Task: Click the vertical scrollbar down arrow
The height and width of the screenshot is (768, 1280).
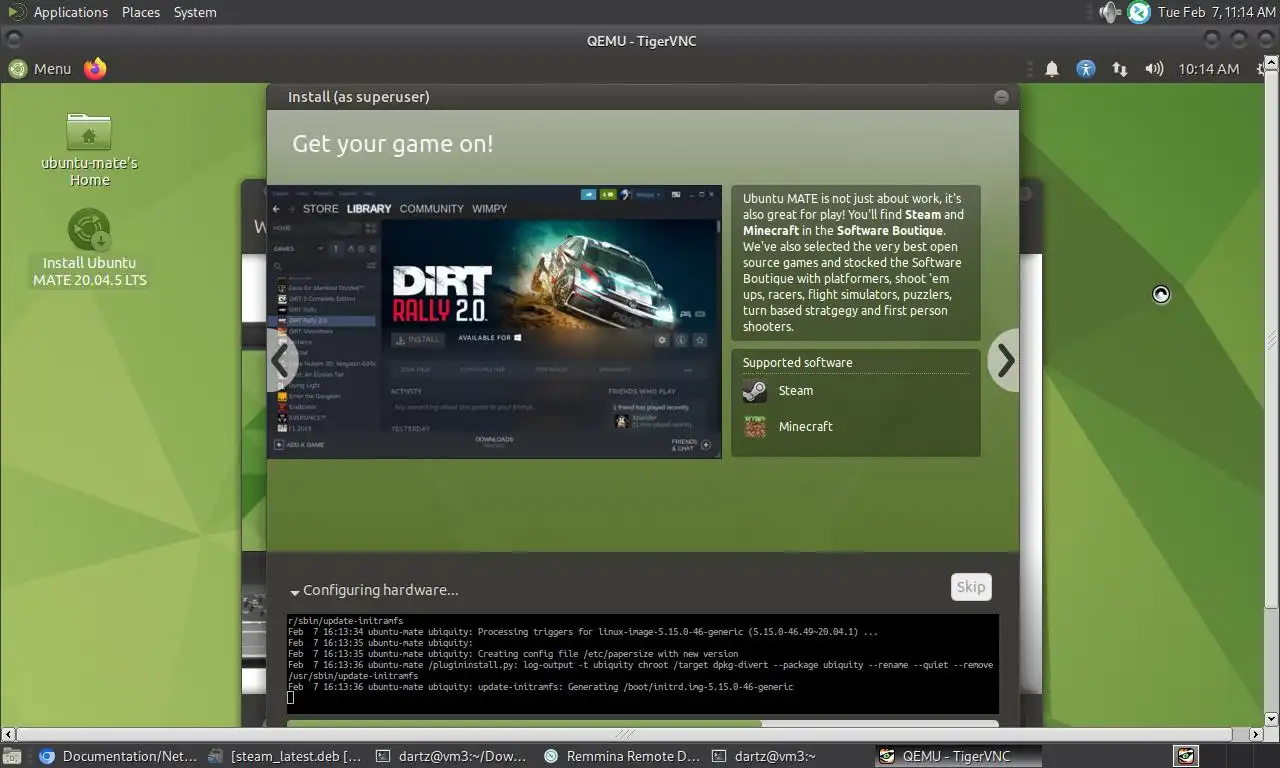Action: [x=1272, y=719]
